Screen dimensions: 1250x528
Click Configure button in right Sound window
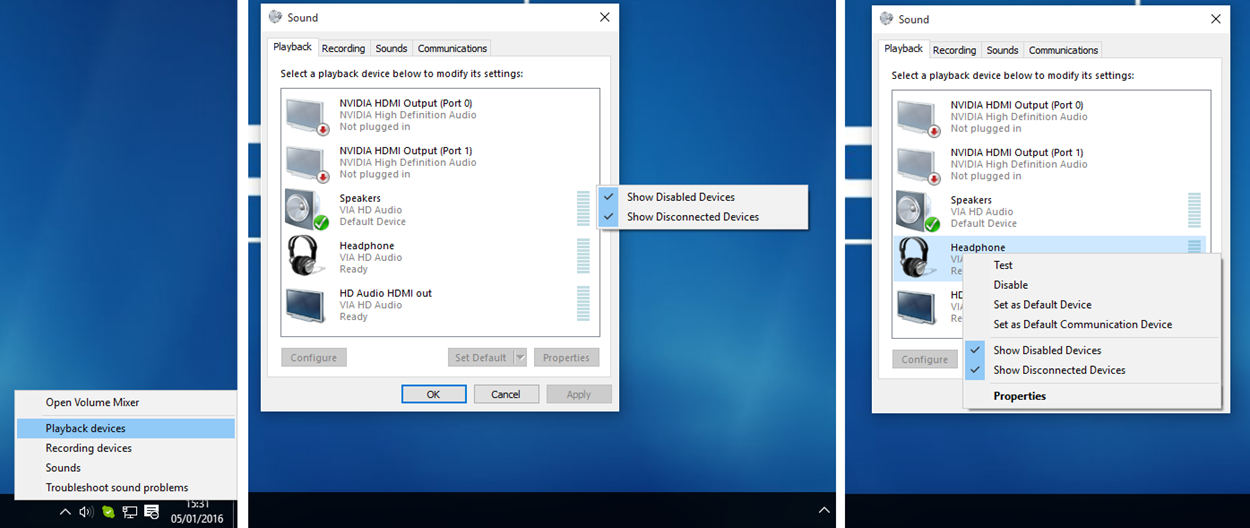click(925, 359)
